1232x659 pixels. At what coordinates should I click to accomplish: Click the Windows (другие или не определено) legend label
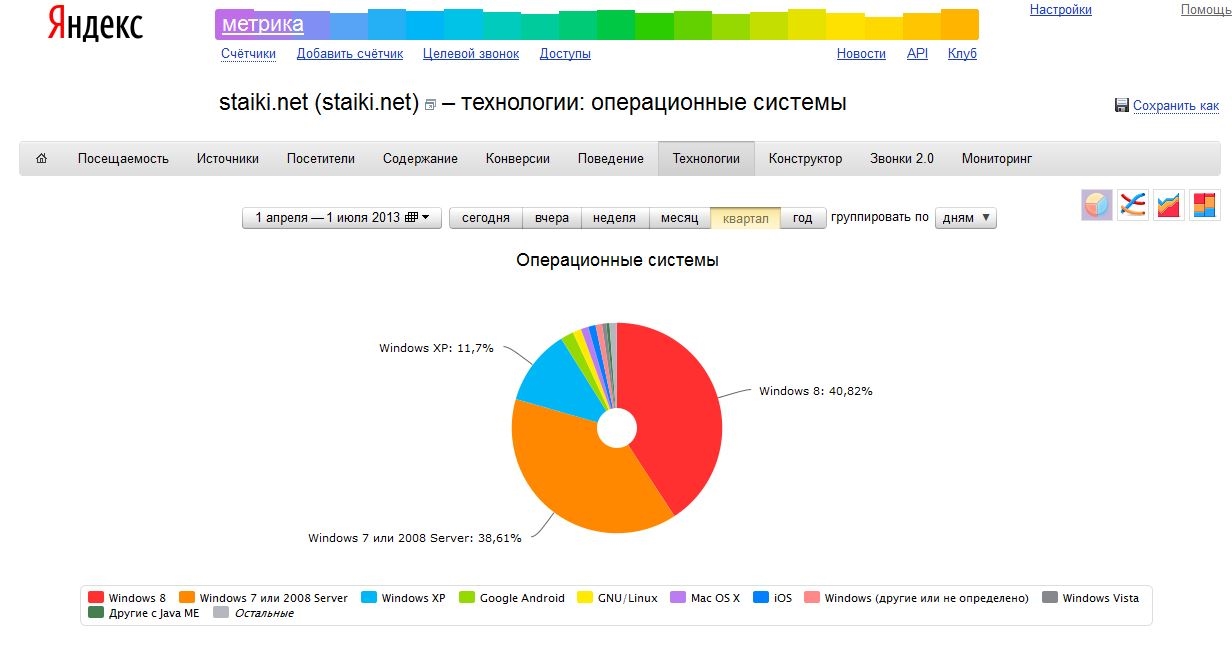[926, 598]
